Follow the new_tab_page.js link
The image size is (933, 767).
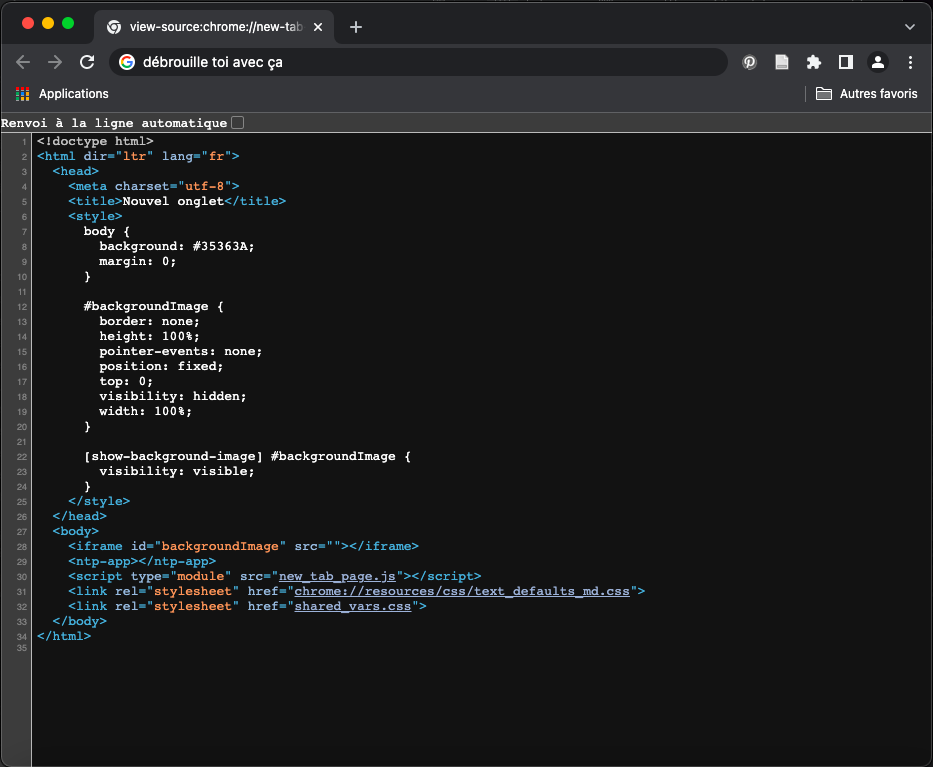tap(340, 576)
